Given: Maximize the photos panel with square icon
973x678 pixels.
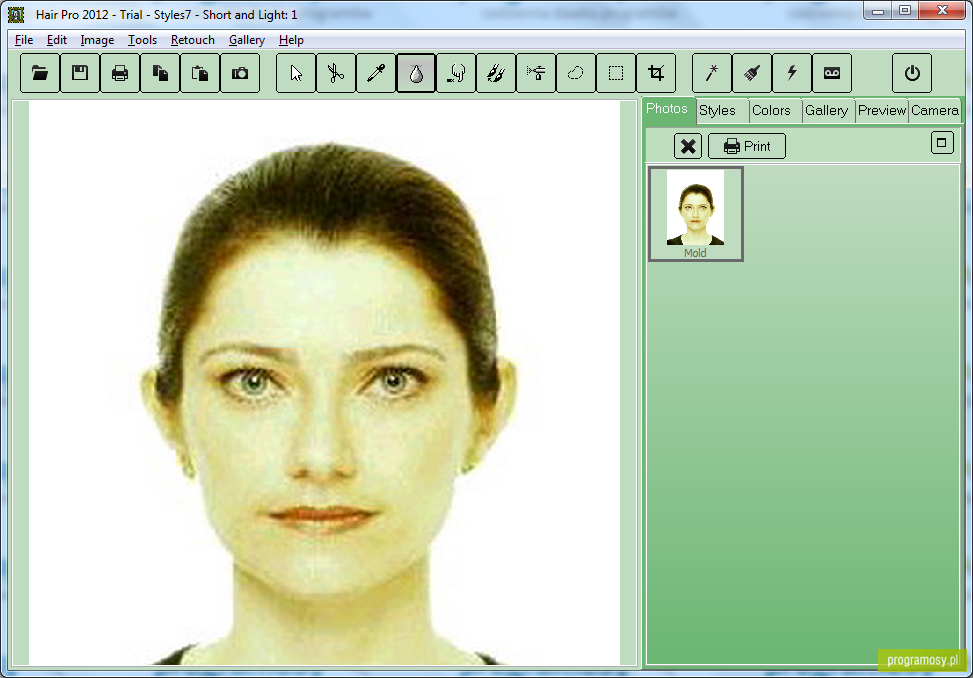Looking at the screenshot, I should click(942, 143).
